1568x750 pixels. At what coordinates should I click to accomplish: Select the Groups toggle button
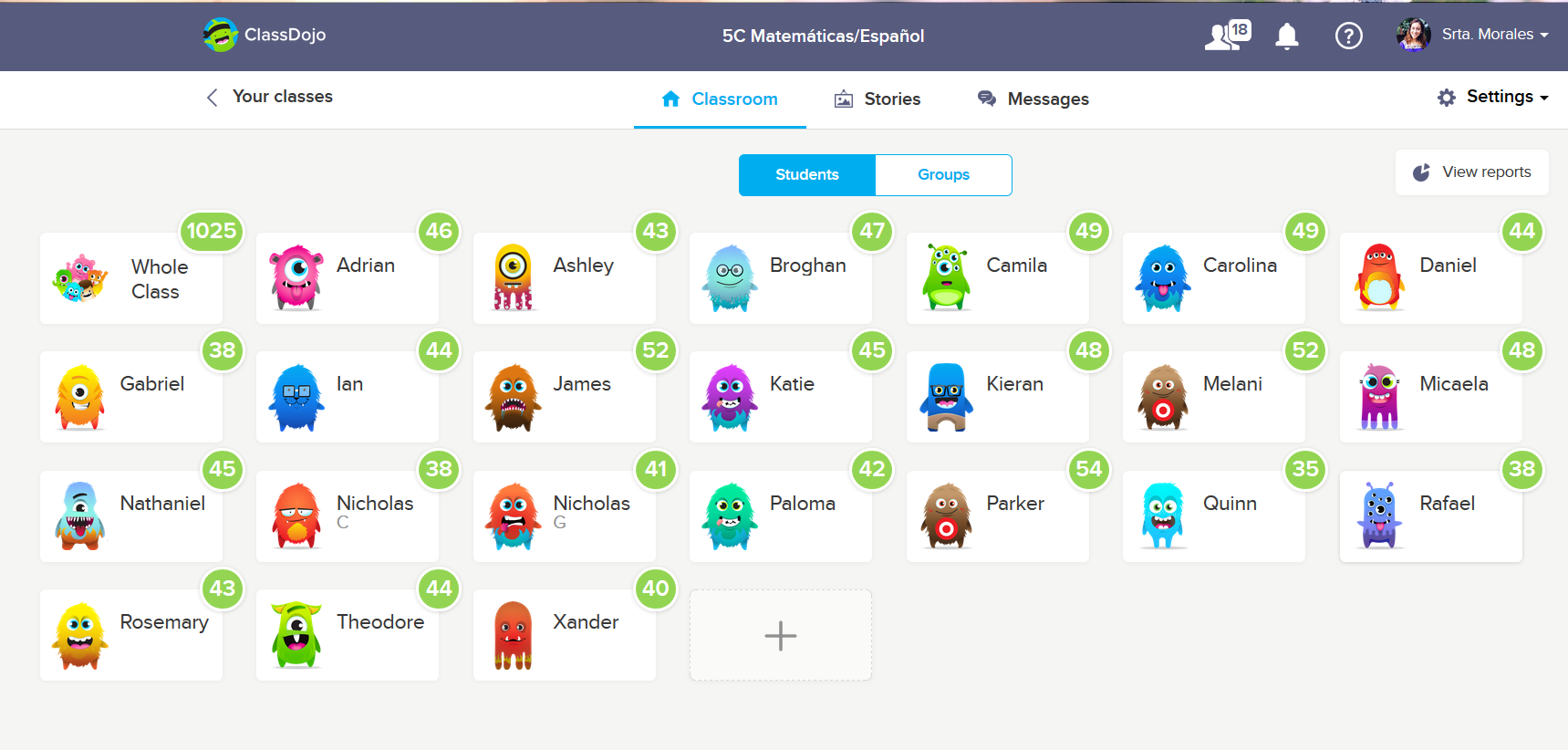(944, 174)
